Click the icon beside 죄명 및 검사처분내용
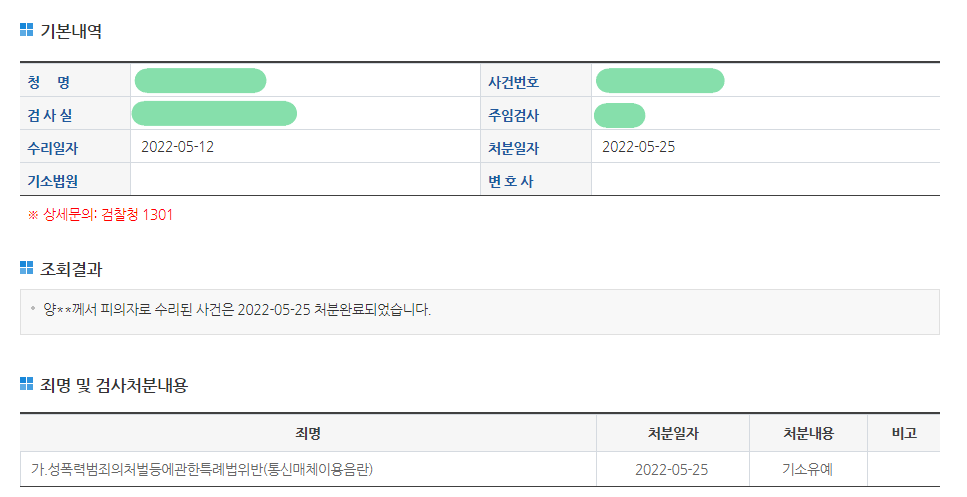This screenshot has height=497, width=967. [x=26, y=384]
